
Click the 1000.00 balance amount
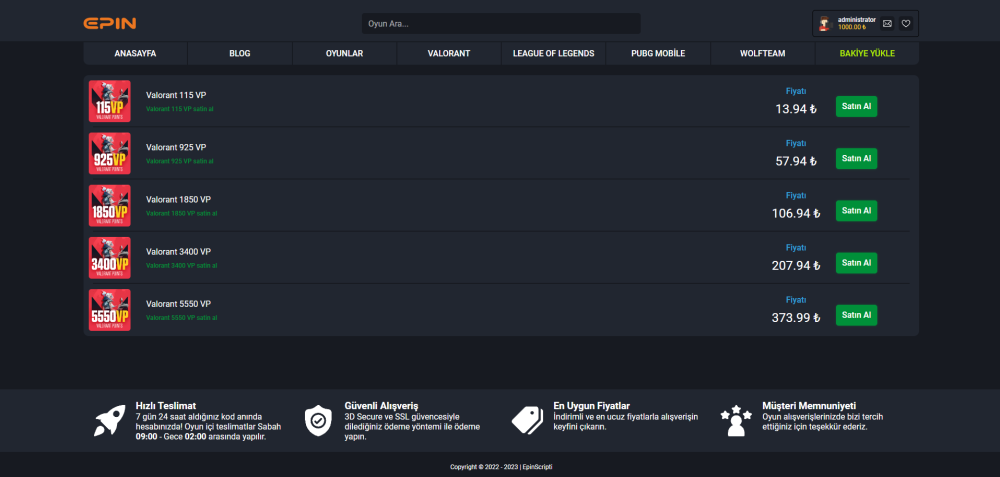[851, 27]
